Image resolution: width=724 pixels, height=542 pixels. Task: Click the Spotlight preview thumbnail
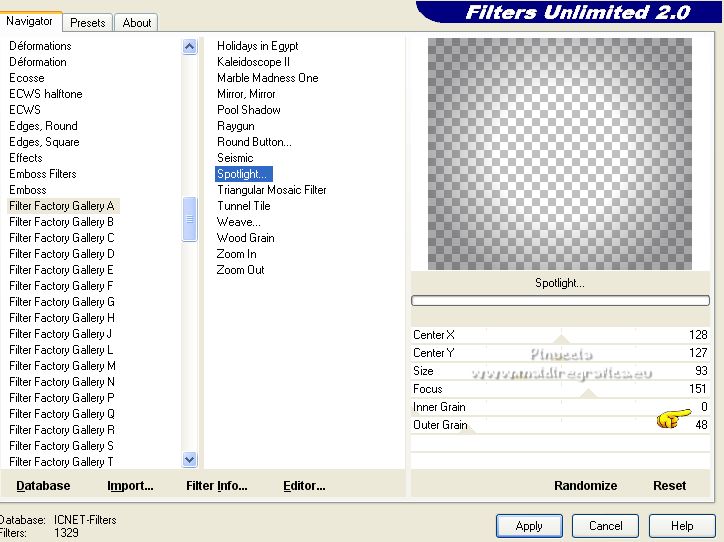click(560, 154)
